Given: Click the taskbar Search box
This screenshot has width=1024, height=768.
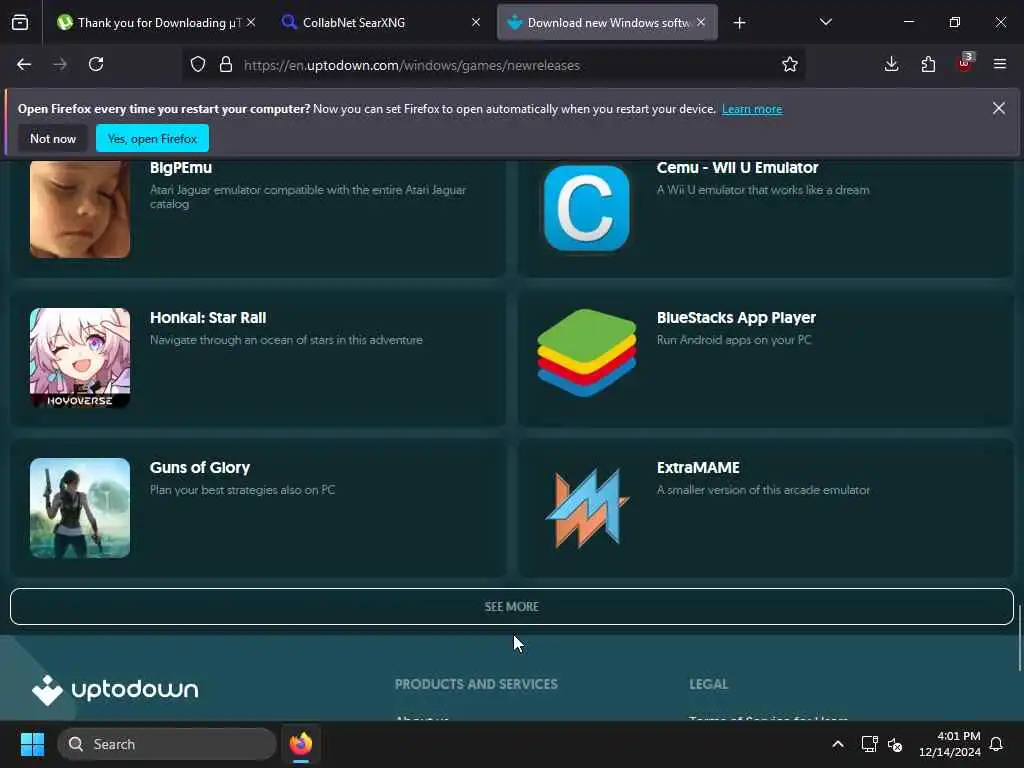Looking at the screenshot, I should (x=167, y=744).
